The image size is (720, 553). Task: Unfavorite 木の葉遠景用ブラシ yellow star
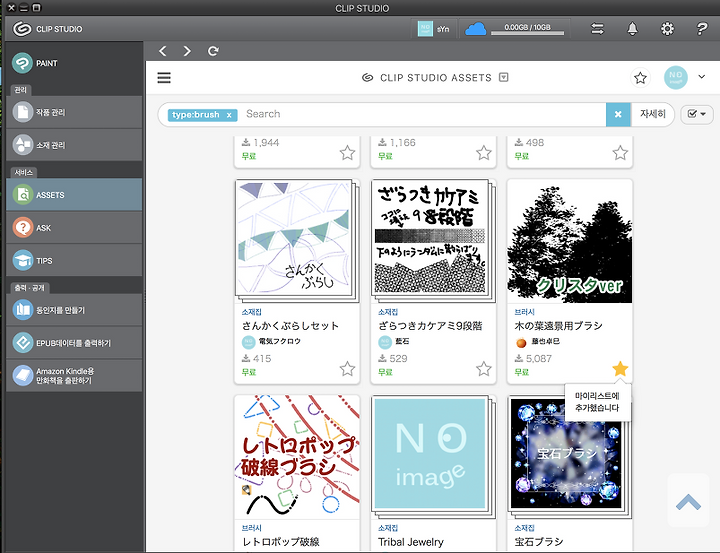tap(620, 368)
